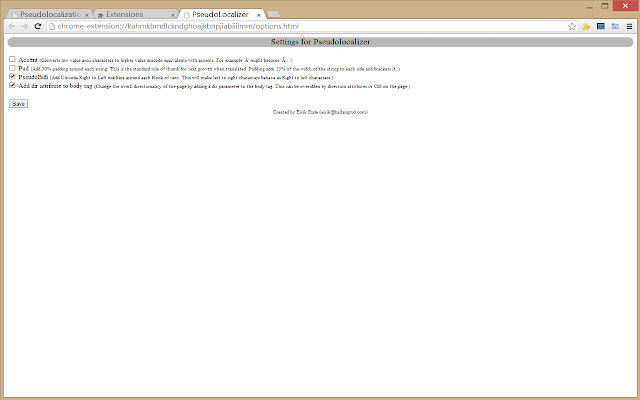This screenshot has height=400, width=640.
Task: Click the Add dir attribute label text
Action: (56, 86)
